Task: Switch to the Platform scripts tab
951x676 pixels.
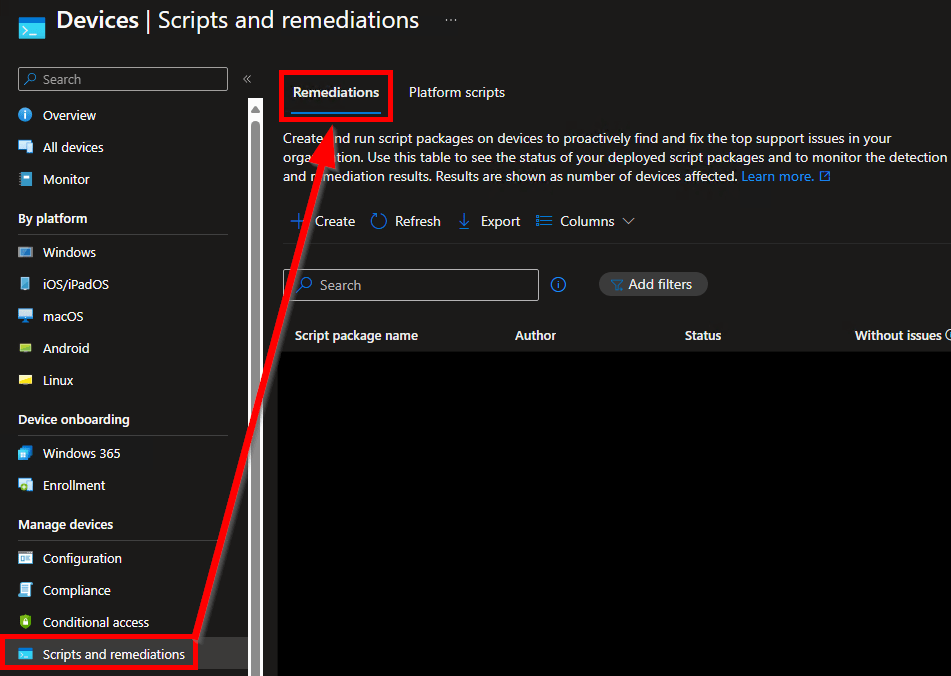Action: [x=457, y=92]
